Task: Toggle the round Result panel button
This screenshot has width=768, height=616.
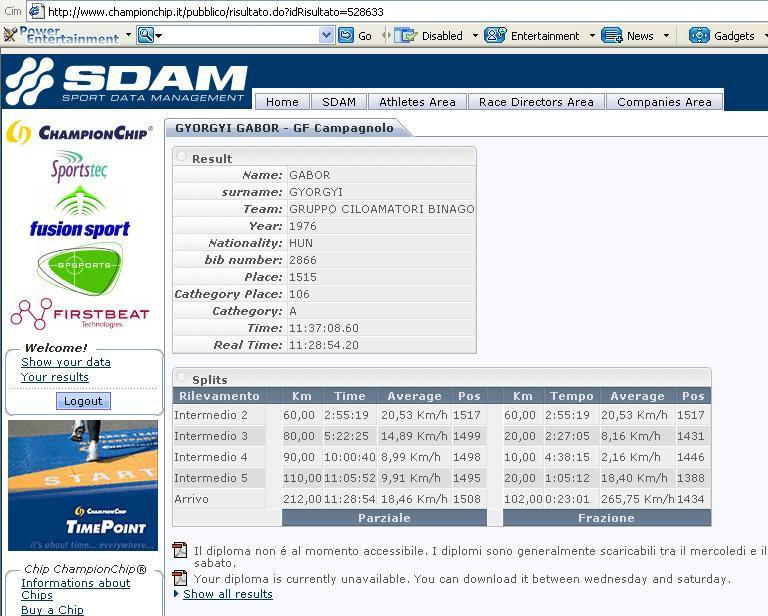Action: pos(181,156)
